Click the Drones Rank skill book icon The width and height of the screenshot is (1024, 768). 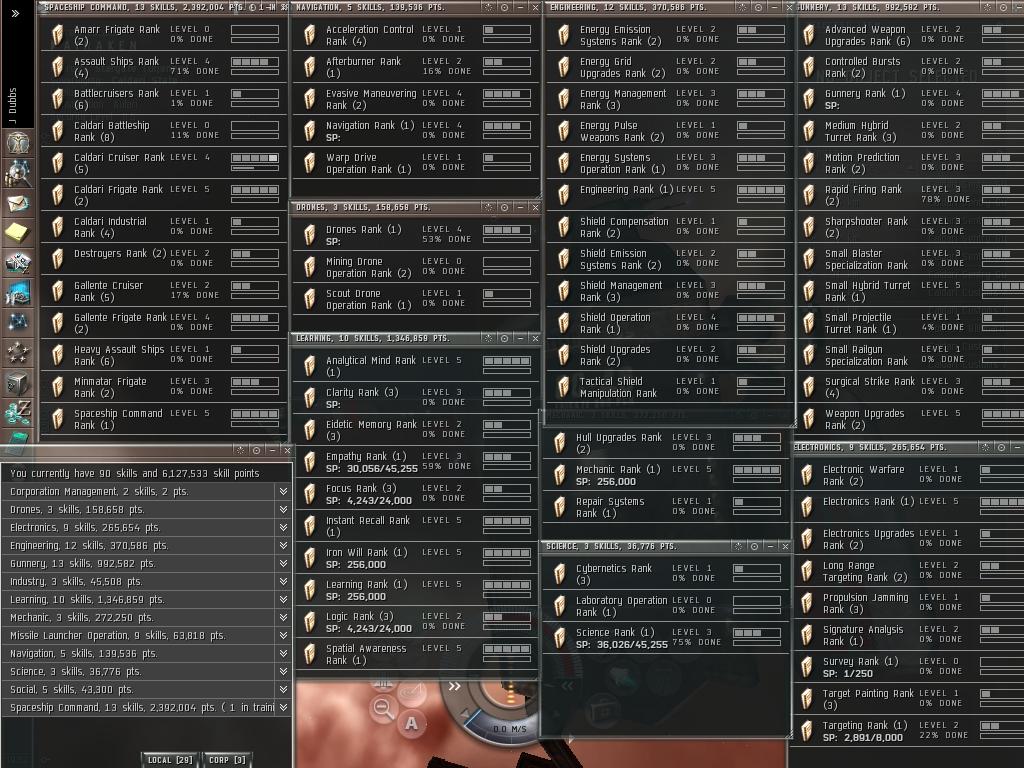click(x=310, y=235)
